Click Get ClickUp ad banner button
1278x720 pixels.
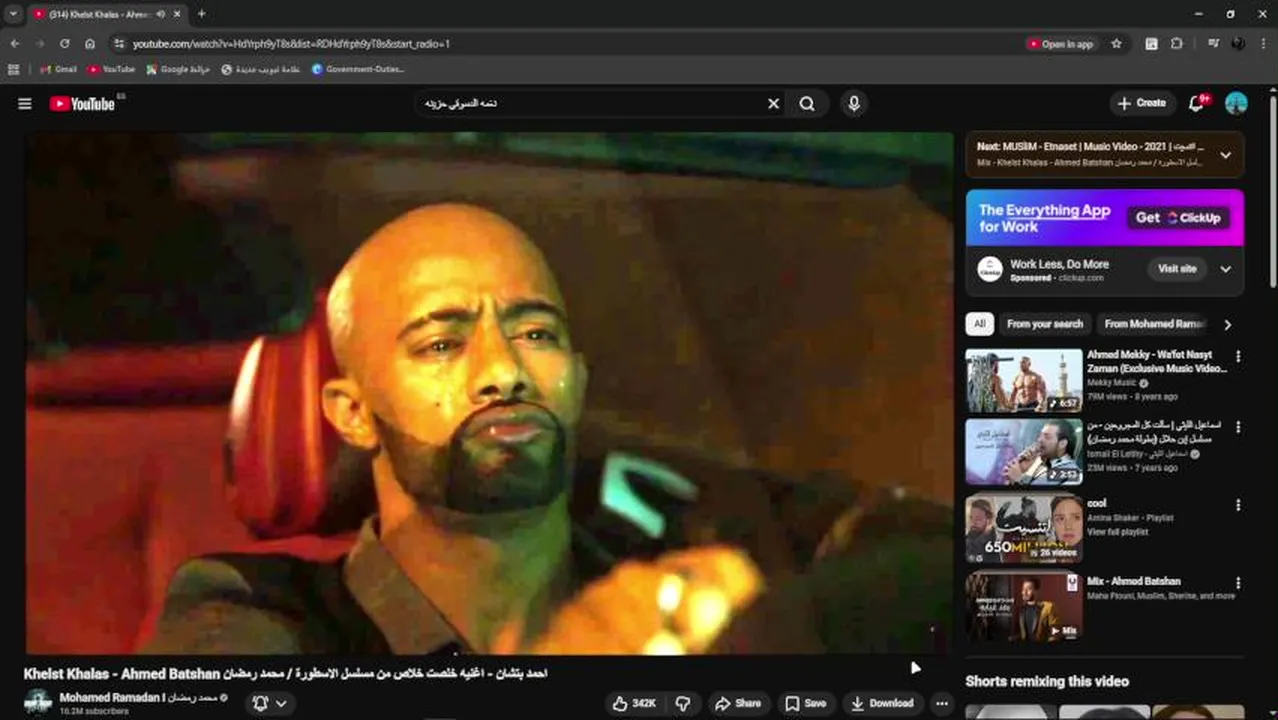pyautogui.click(x=1178, y=217)
